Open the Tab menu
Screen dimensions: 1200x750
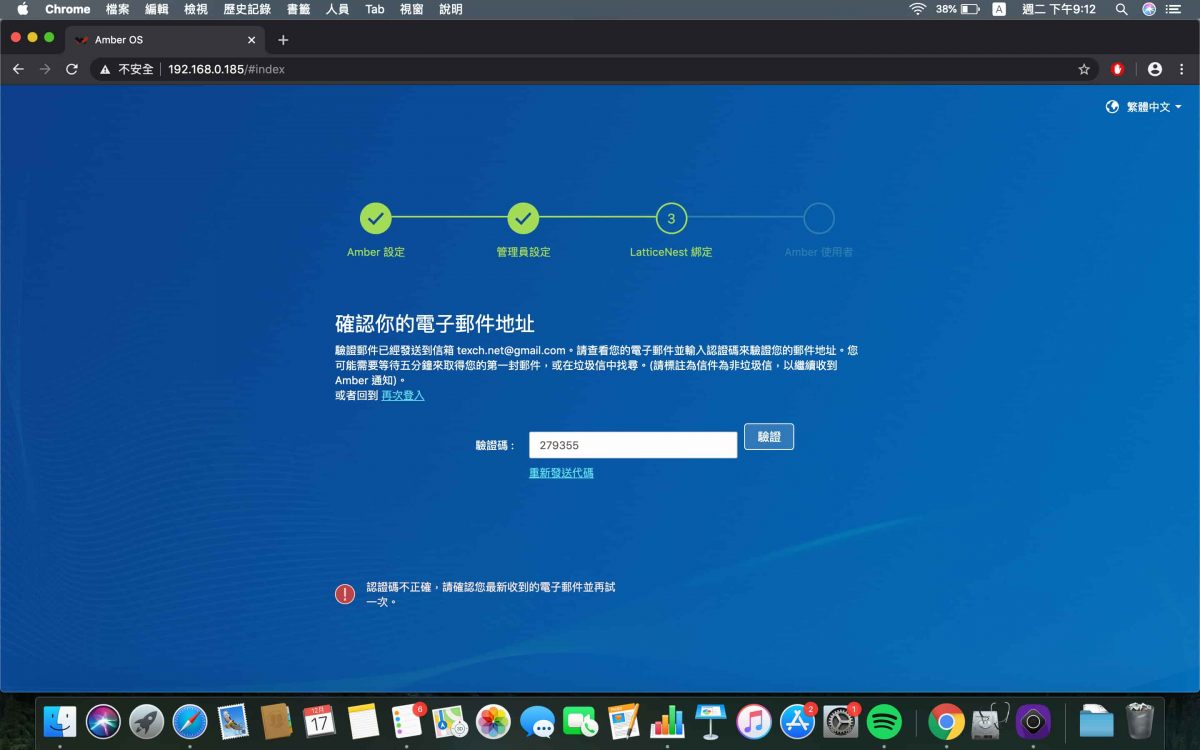[x=375, y=9]
